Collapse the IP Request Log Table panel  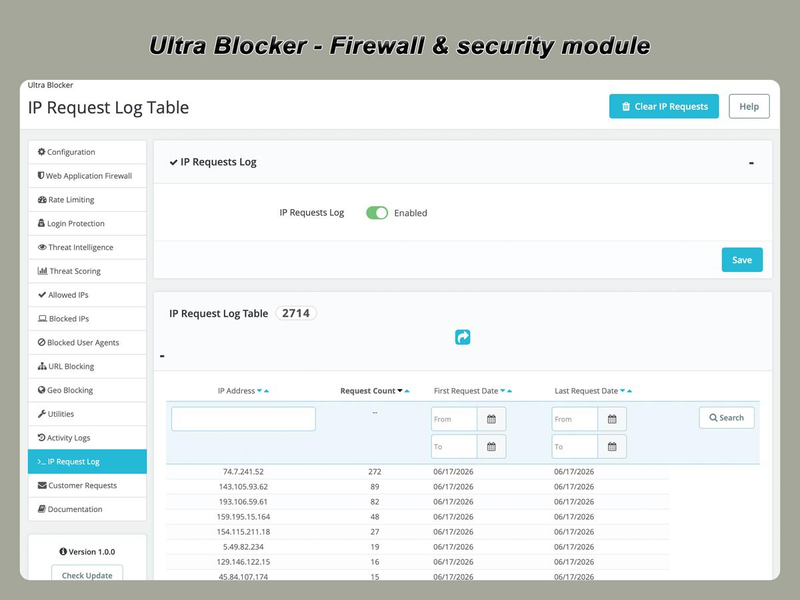(x=162, y=356)
